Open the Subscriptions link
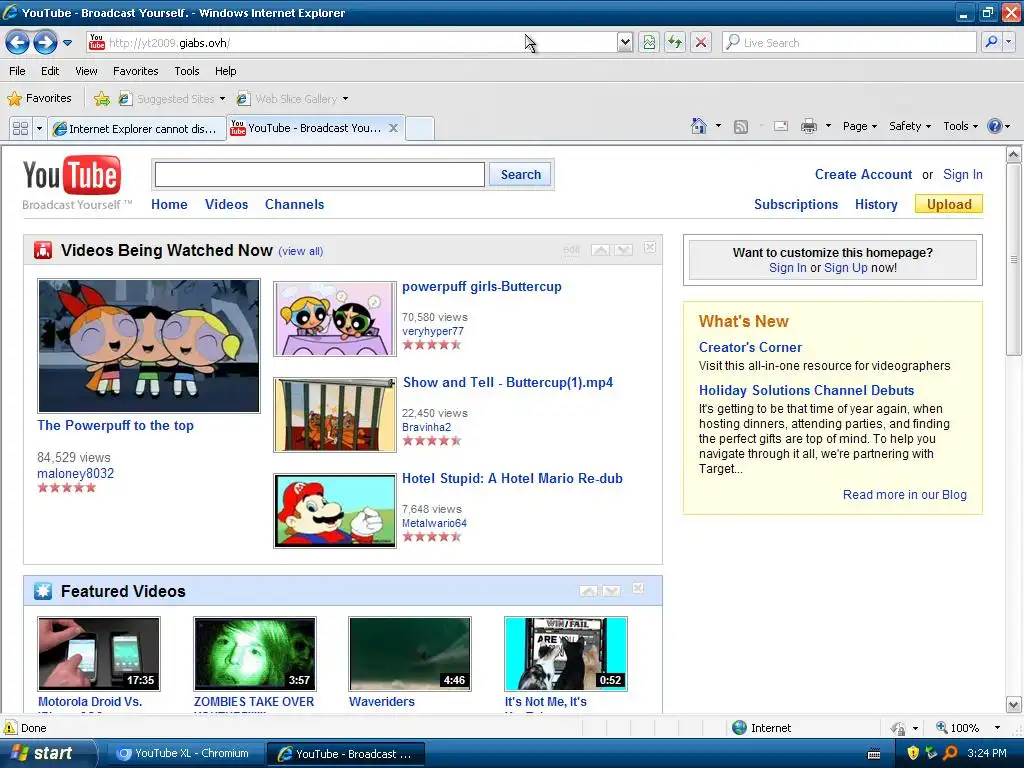1024x768 pixels. pyautogui.click(x=795, y=204)
